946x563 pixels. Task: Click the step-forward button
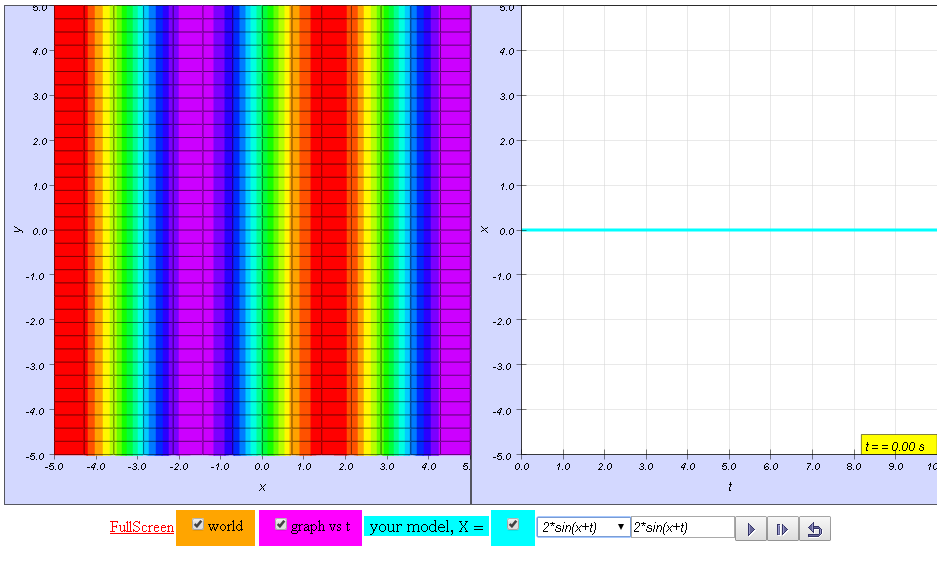coord(782,529)
